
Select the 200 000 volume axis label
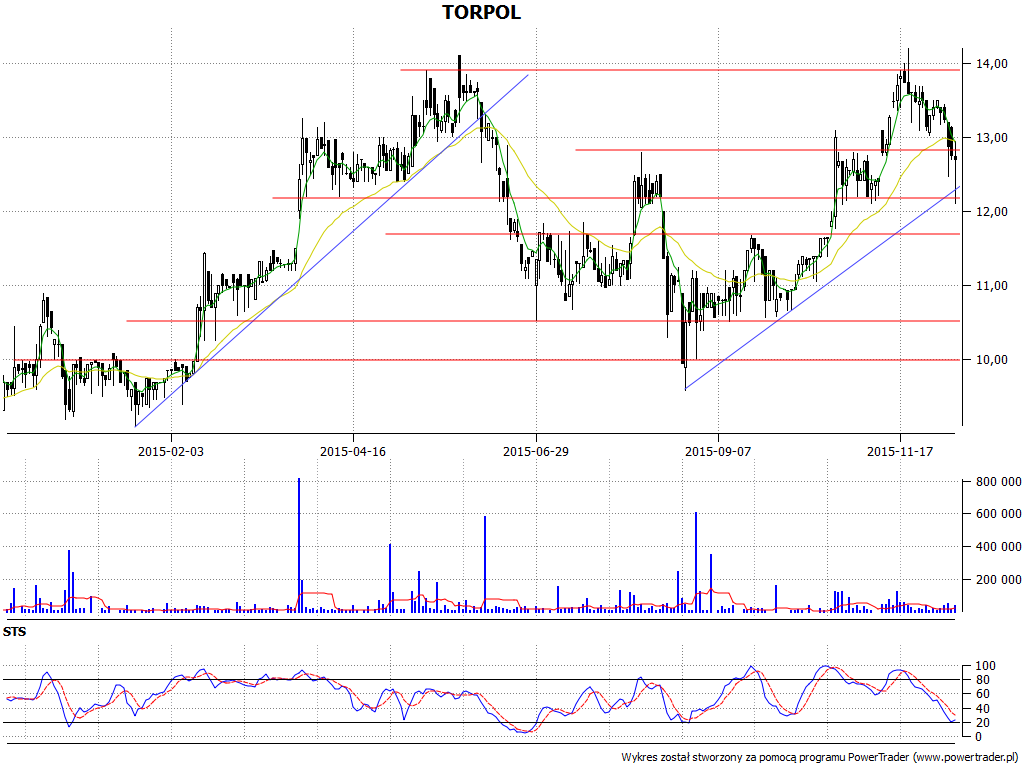pyautogui.click(x=999, y=579)
